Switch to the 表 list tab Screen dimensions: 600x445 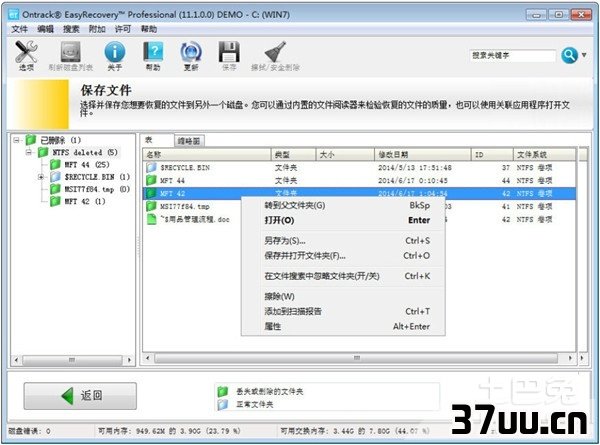click(x=157, y=140)
